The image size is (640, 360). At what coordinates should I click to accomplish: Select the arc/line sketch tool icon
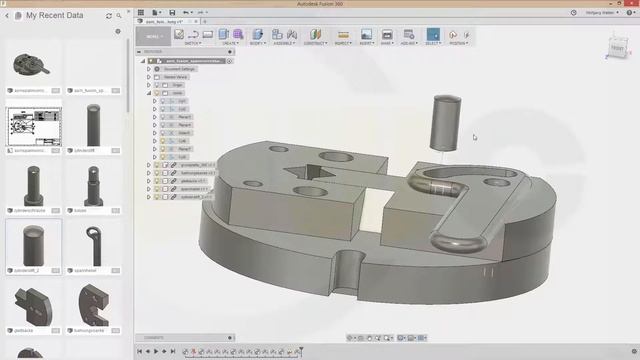(x=193, y=34)
